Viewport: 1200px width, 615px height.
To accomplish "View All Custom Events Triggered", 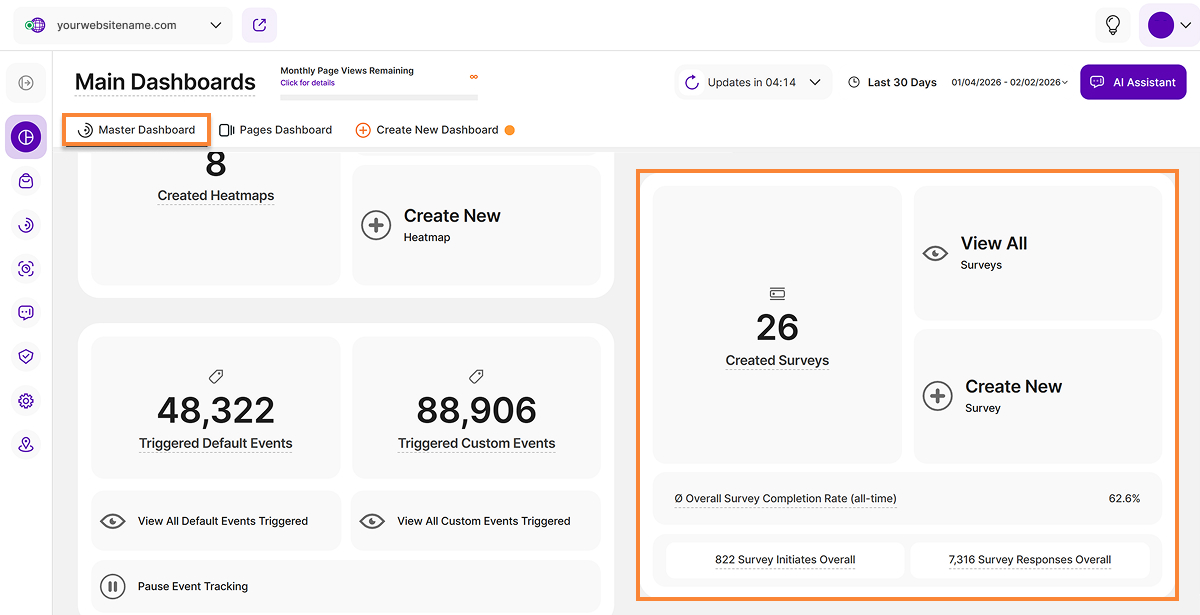I will click(x=483, y=521).
